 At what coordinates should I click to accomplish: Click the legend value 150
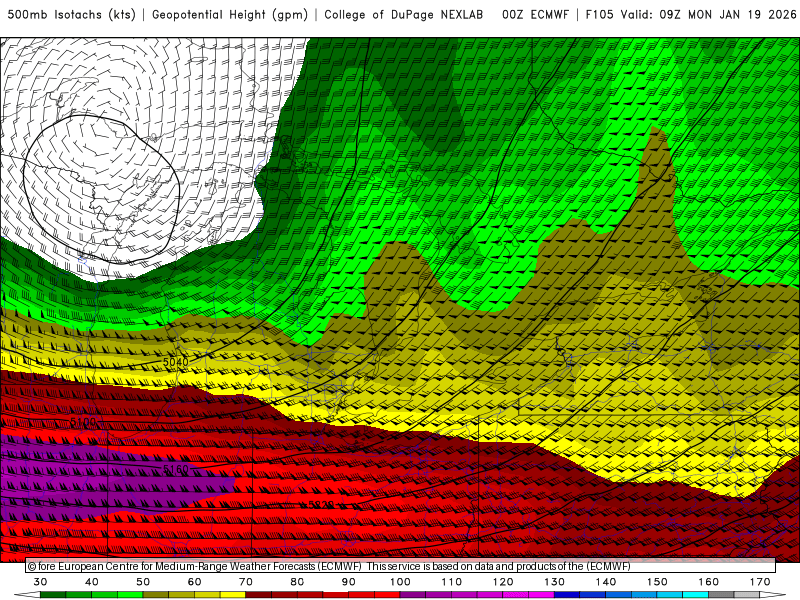click(657, 582)
